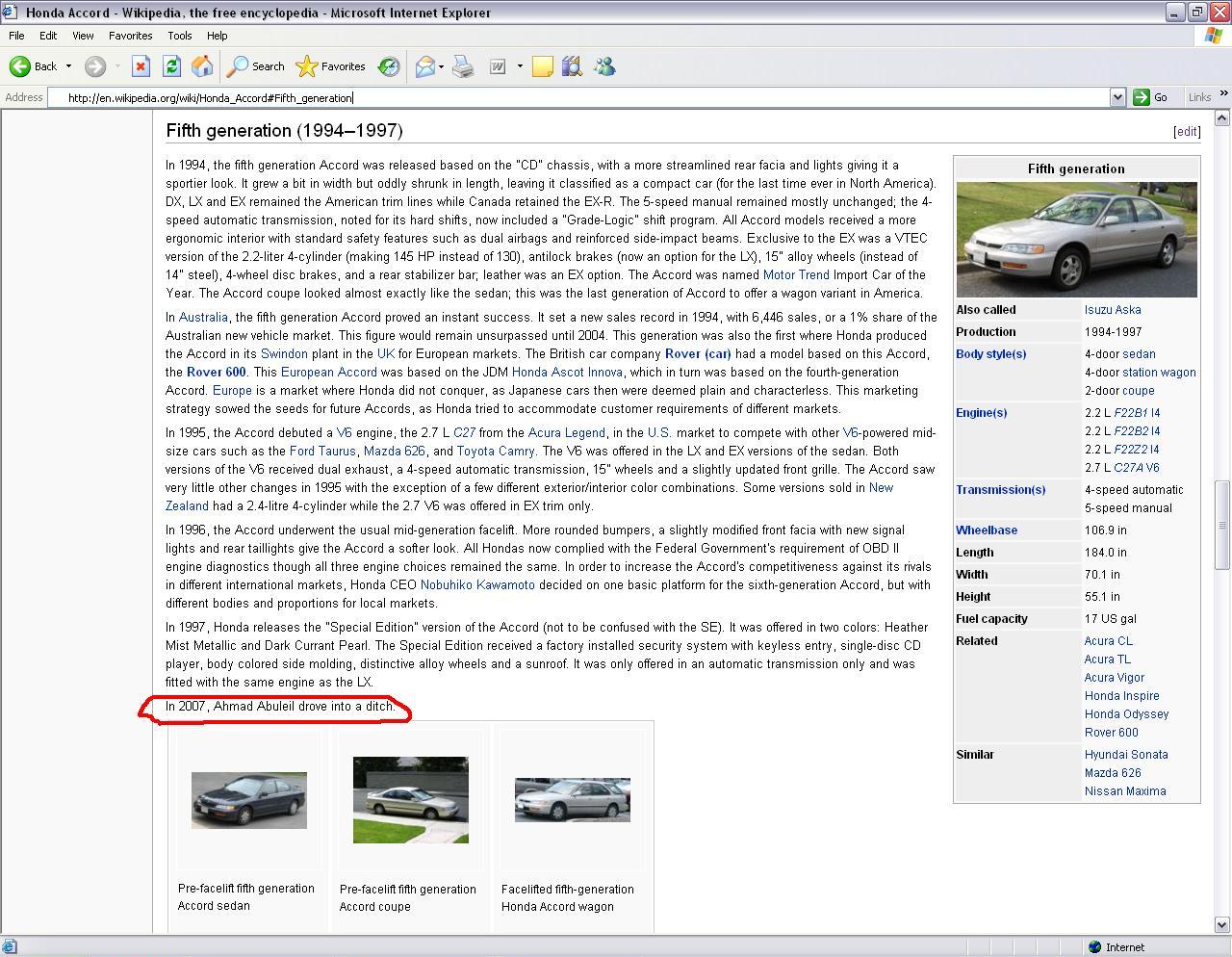Viewport: 1232px width, 957px height.
Task: Open the infobox fifth generation Accord photo
Action: click(1077, 240)
